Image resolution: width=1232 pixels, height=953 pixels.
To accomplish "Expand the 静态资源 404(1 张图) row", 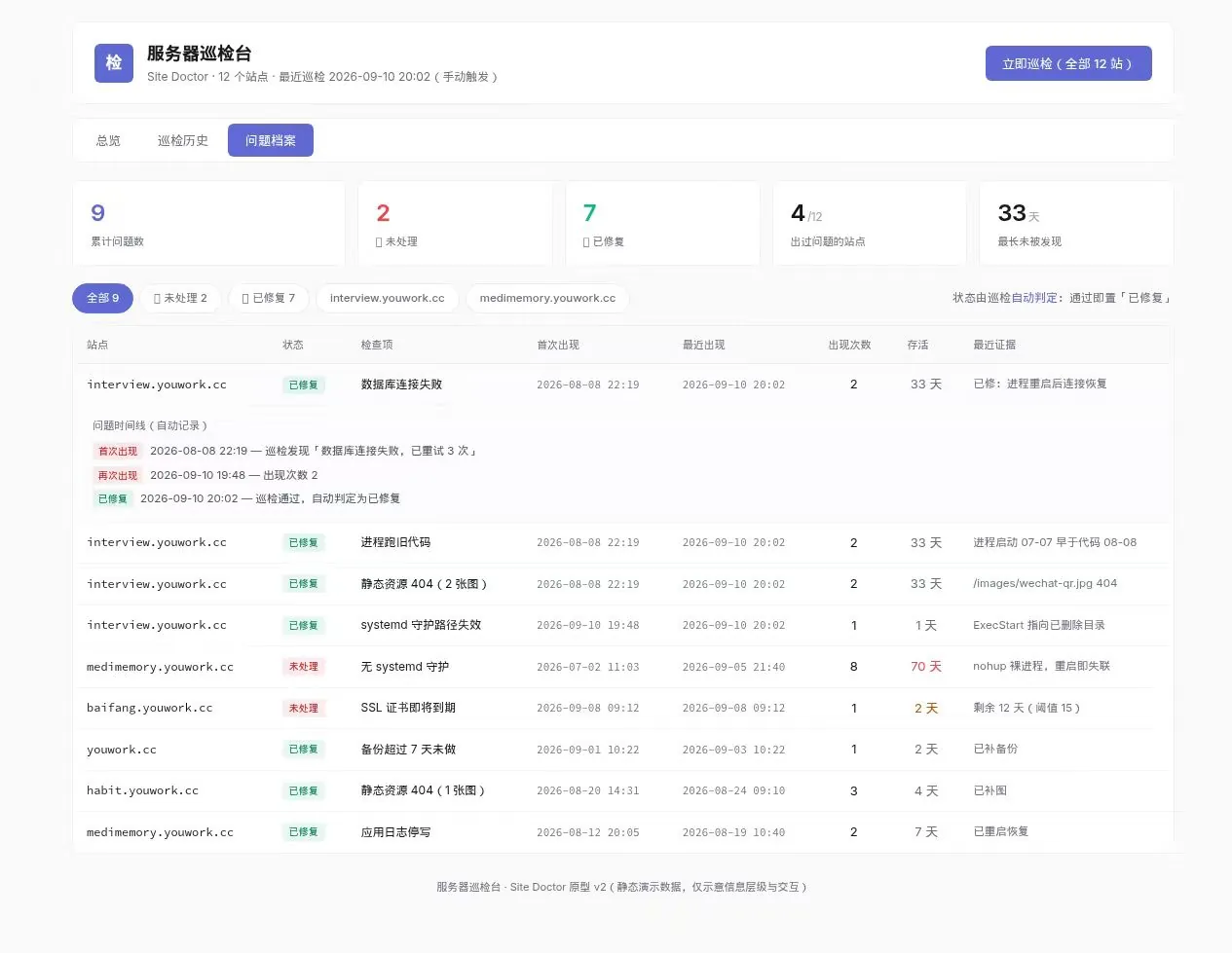I will pyautogui.click(x=623, y=790).
